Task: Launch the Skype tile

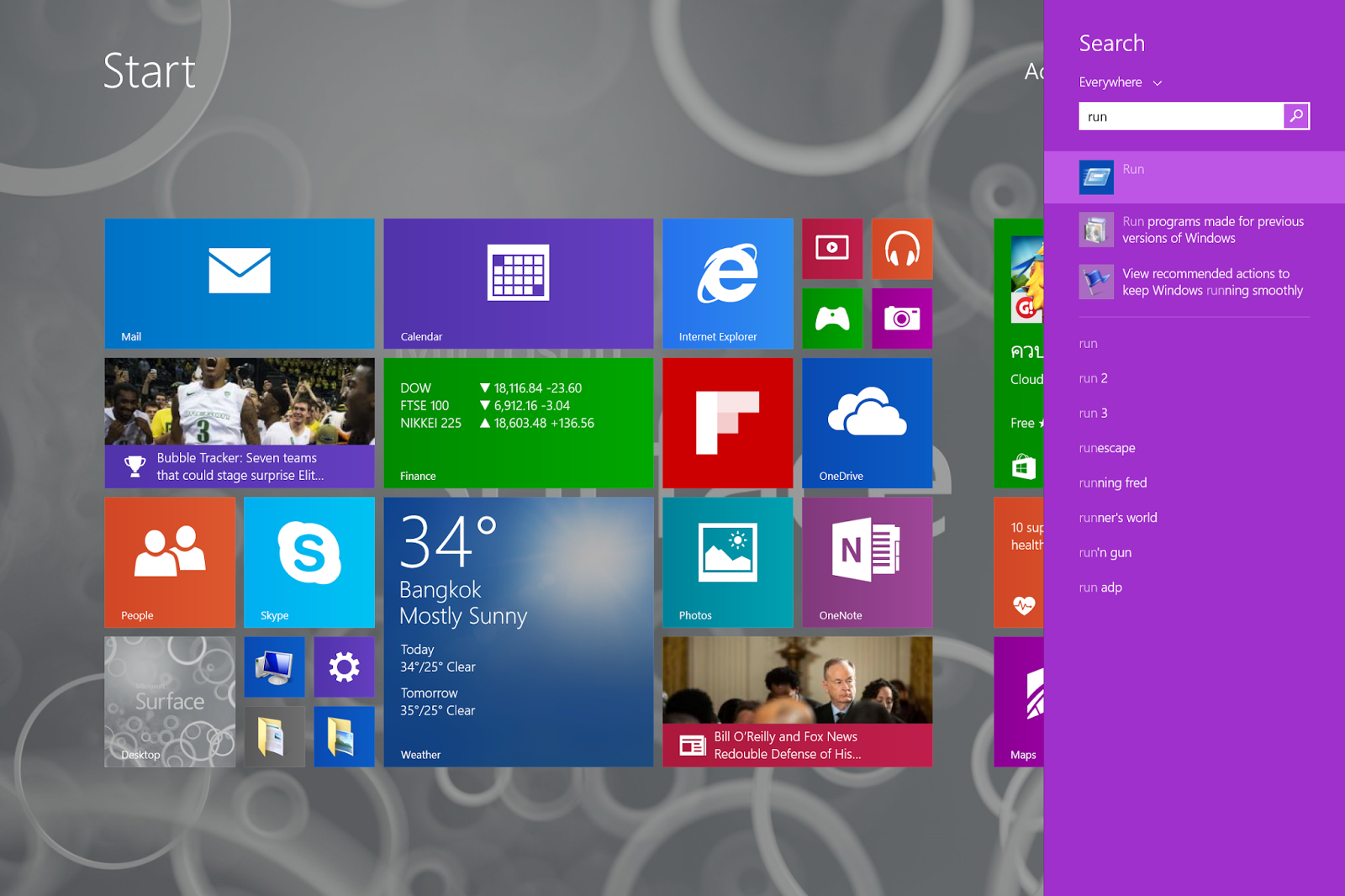Action: 309,562
